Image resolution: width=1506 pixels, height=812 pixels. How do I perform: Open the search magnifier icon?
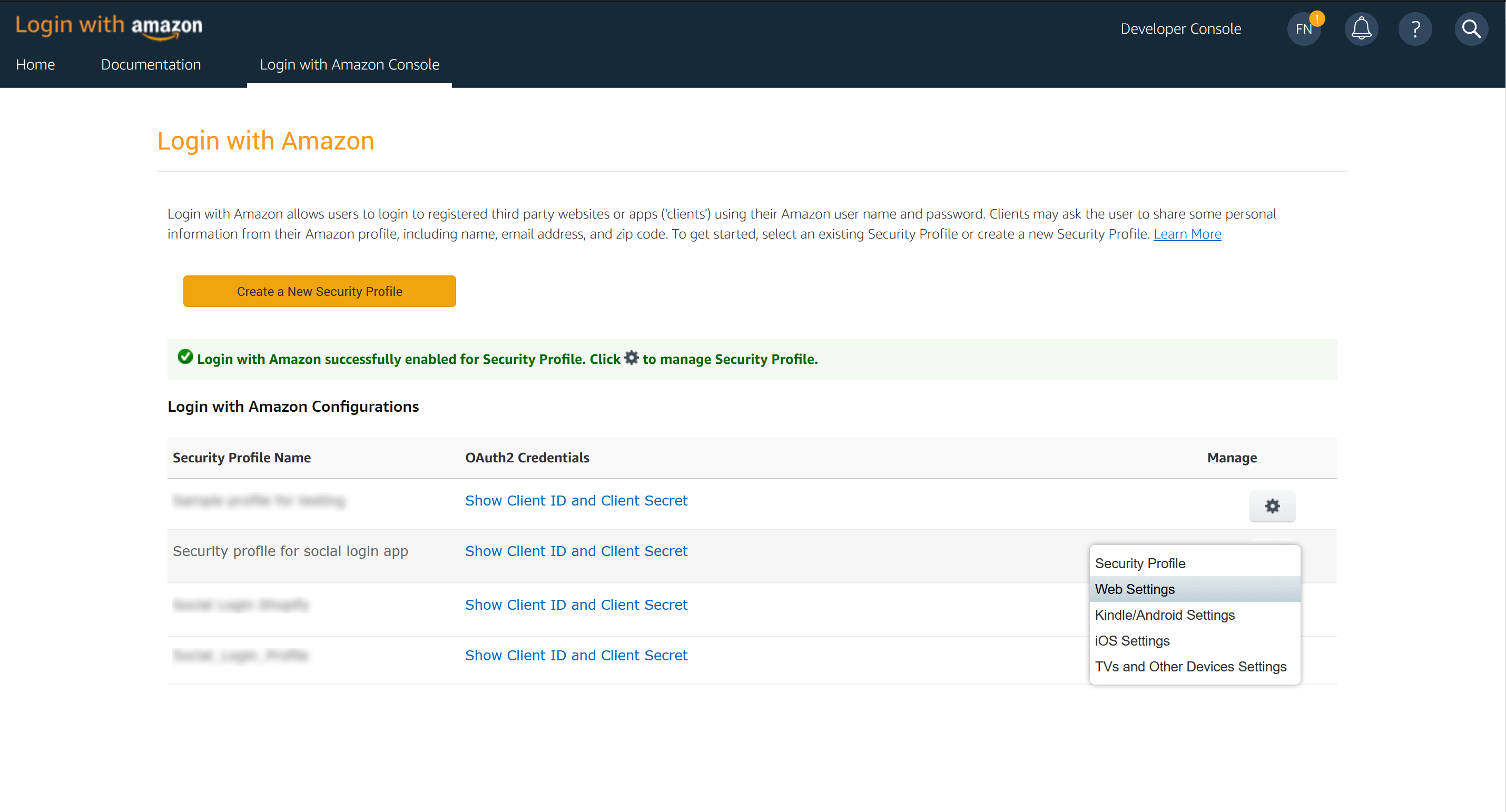click(1471, 28)
